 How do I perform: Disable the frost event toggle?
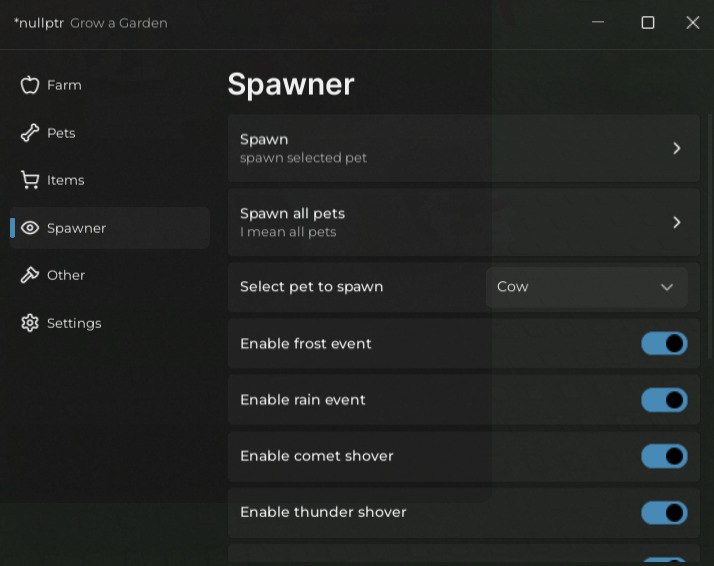[664, 344]
